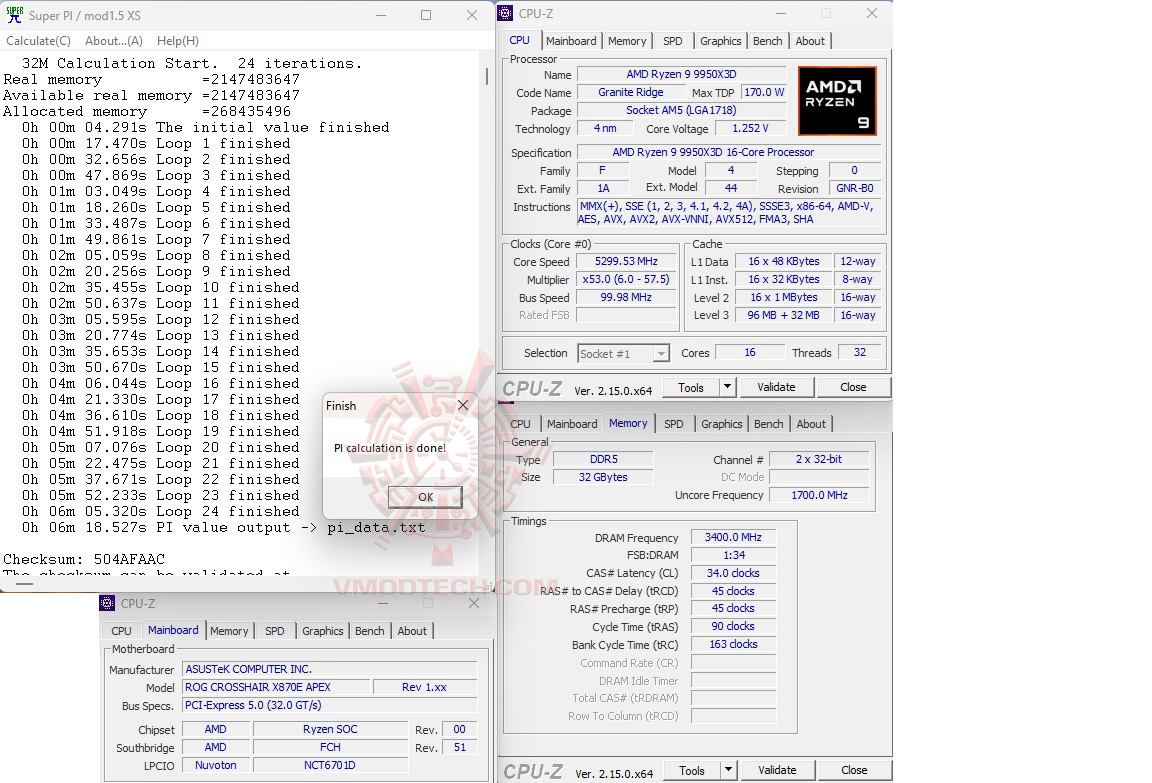Click OK on the PI calculation done dialog
This screenshot has width=1152, height=783.
(425, 497)
